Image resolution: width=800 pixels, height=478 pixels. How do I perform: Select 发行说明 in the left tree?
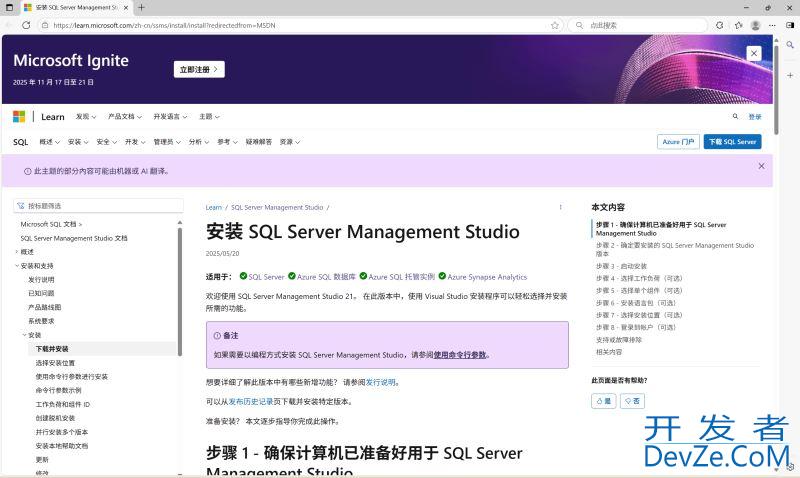click(x=41, y=280)
